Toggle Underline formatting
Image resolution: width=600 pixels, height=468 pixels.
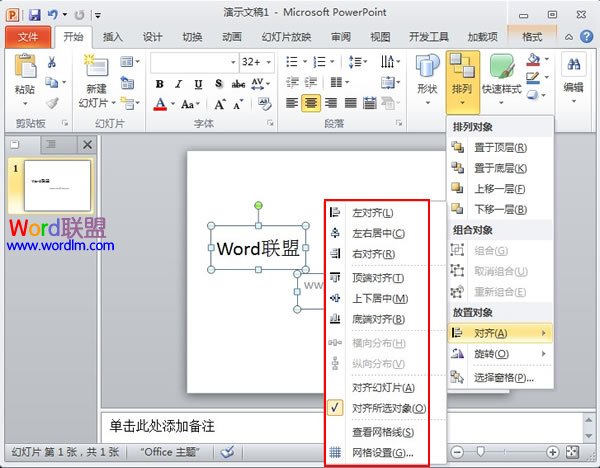tap(198, 84)
